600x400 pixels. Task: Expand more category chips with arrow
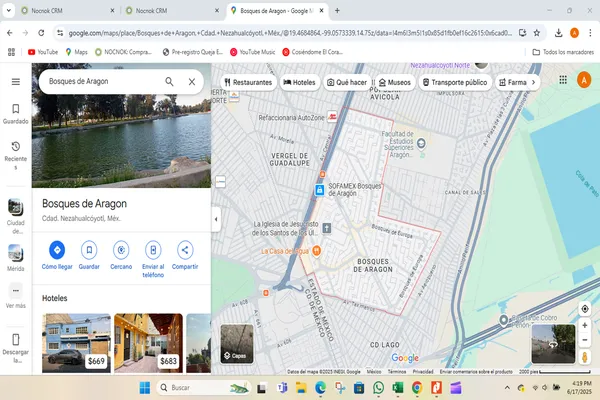point(533,82)
